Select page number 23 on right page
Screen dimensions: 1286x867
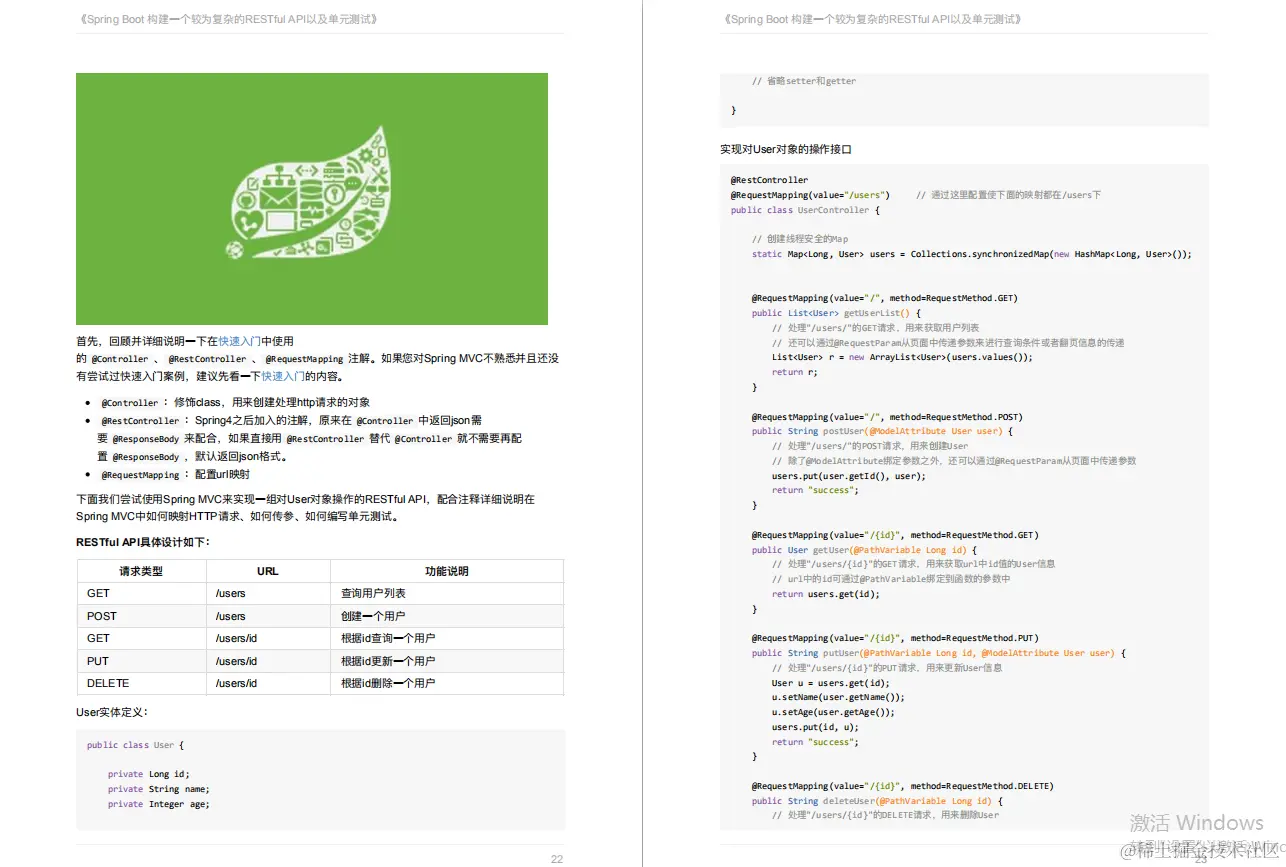pos(1201,858)
